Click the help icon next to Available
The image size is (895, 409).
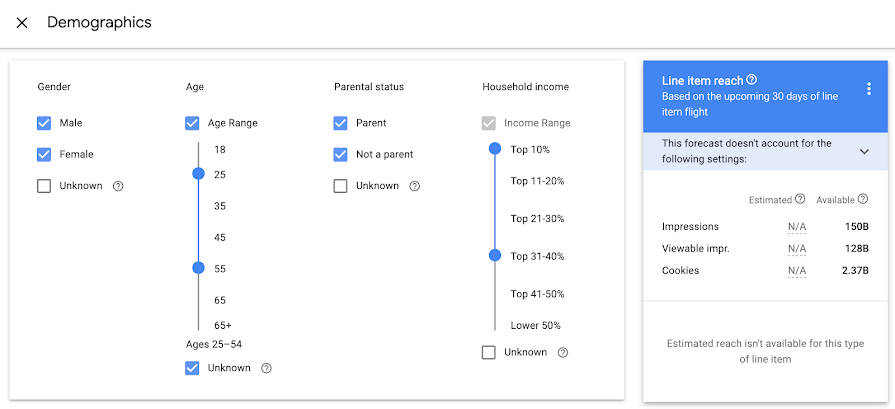pyautogui.click(x=863, y=200)
